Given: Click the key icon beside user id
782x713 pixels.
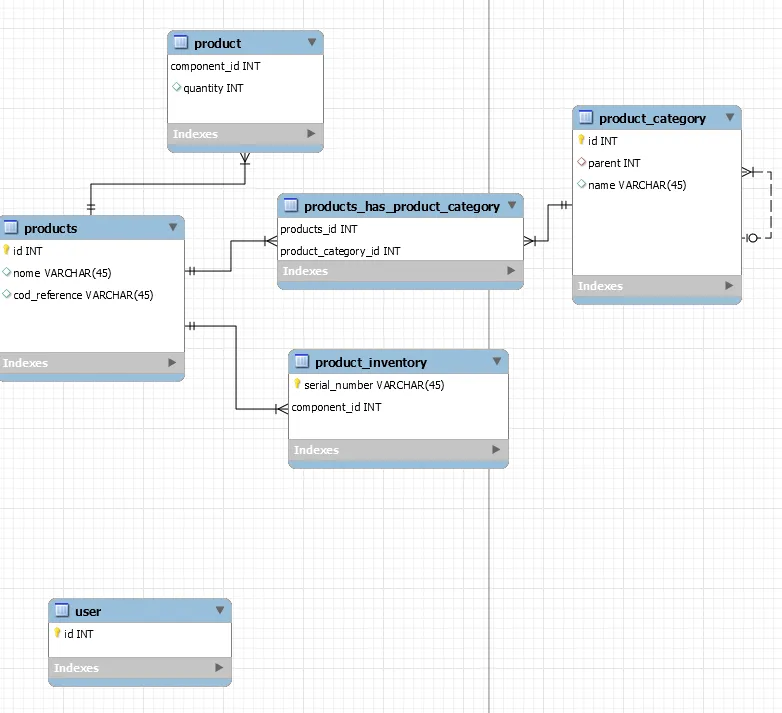Looking at the screenshot, I should pyautogui.click(x=57, y=634).
